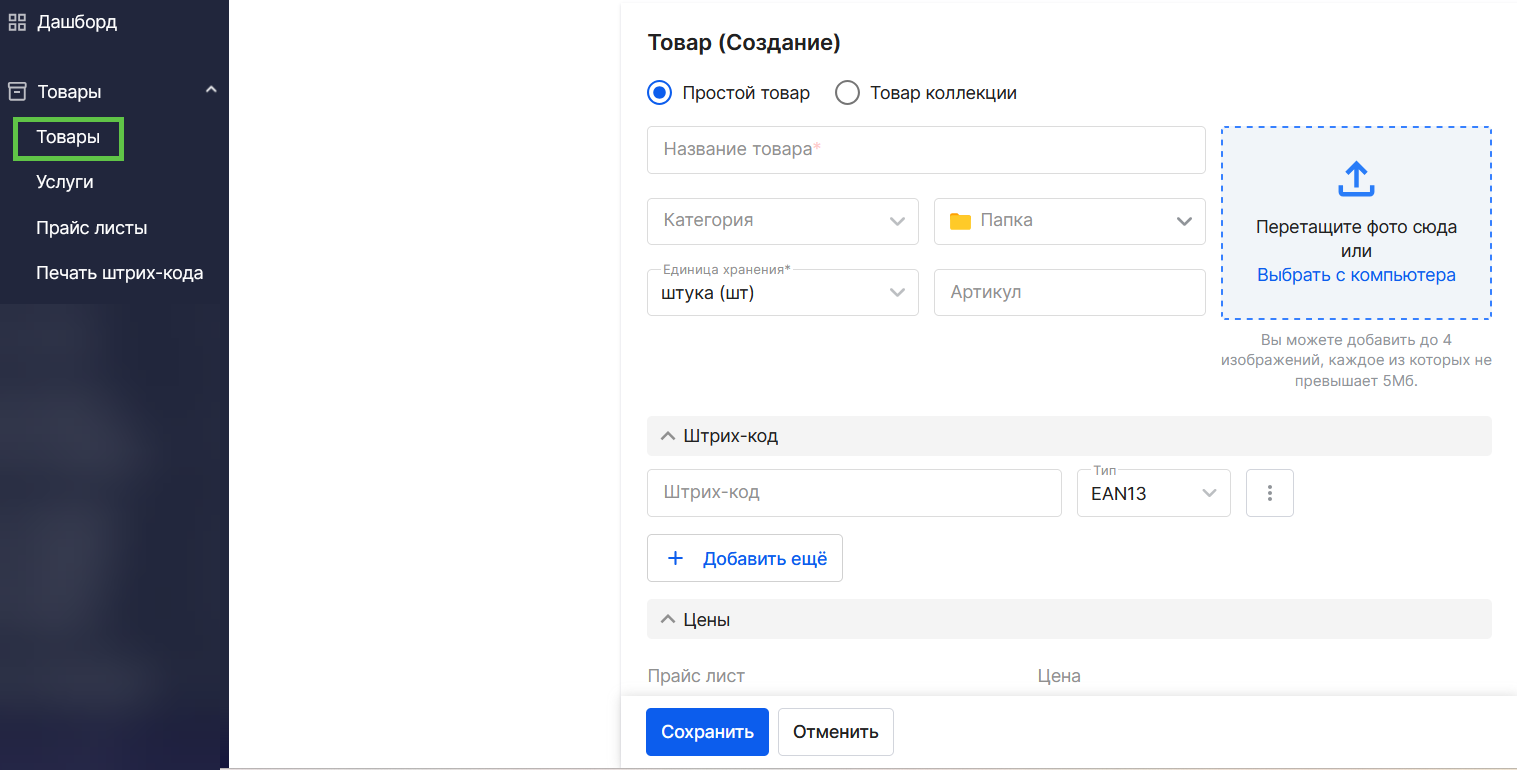Collapse the Цены section
This screenshot has height=770, width=1517.
click(x=667, y=619)
